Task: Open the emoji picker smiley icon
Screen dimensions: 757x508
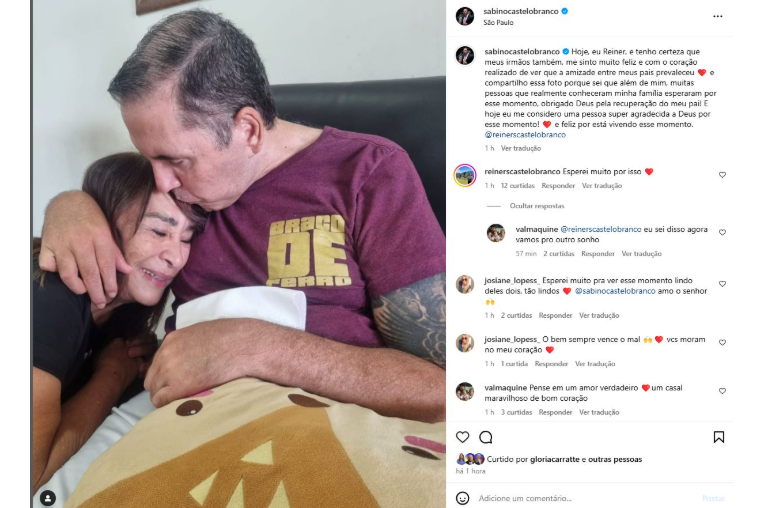Action: pos(463,498)
